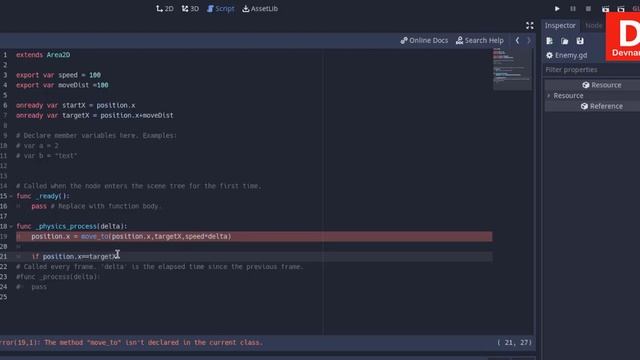Switch to the 2D workspace
This screenshot has width=640, height=360.
pos(164,9)
